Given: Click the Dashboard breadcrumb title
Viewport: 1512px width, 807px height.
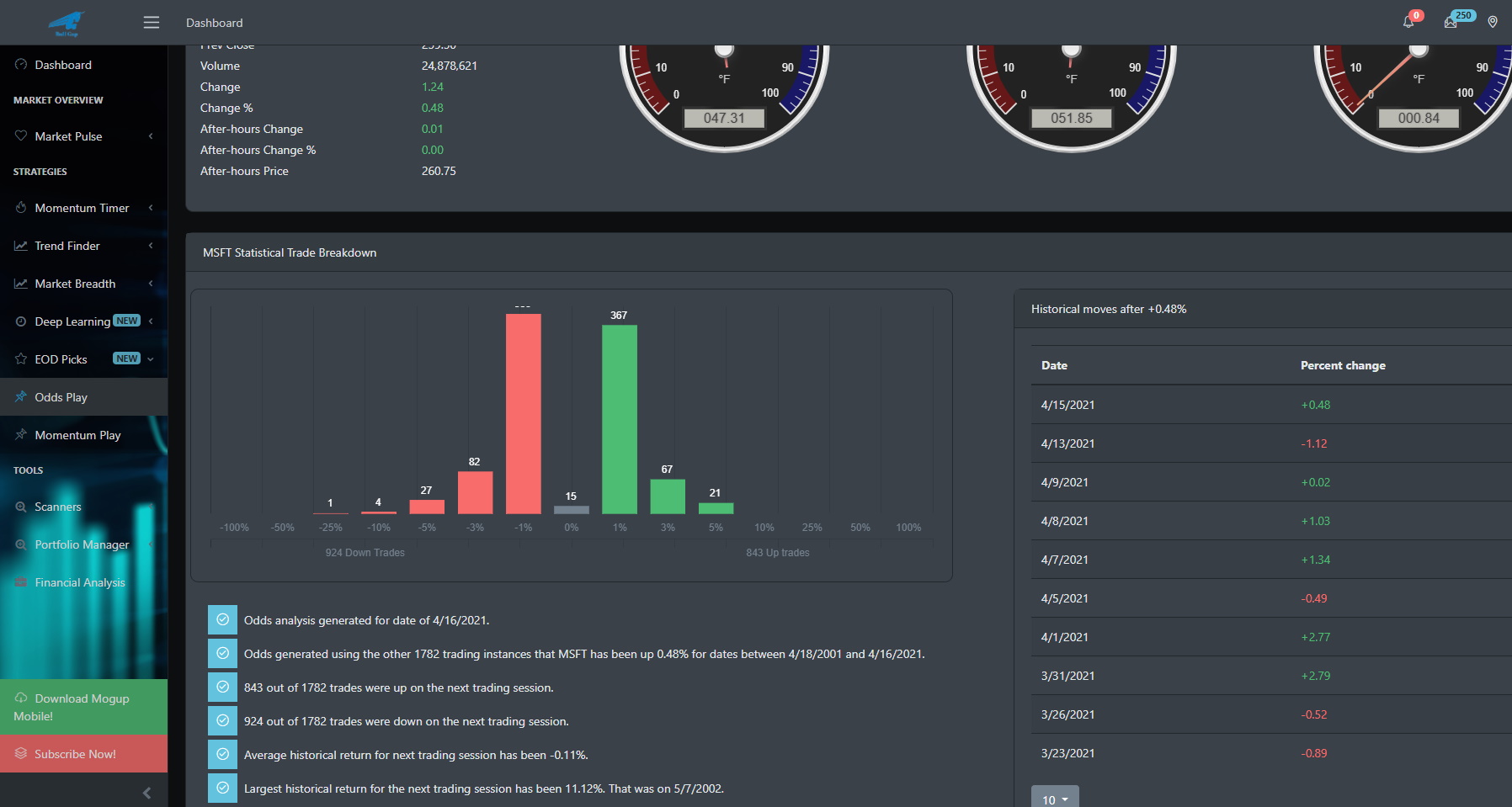Looking at the screenshot, I should pyautogui.click(x=215, y=23).
